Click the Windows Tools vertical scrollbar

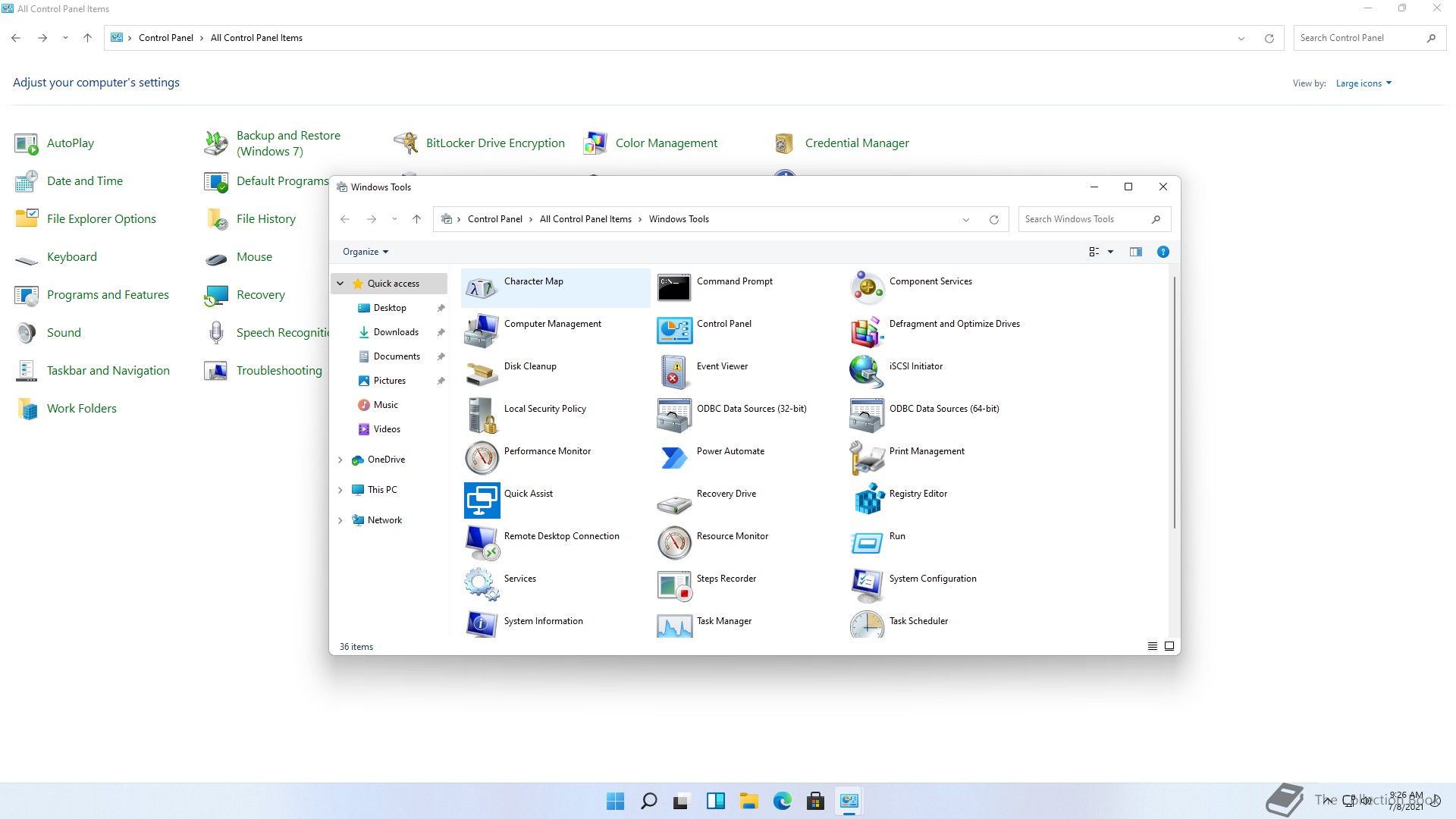tap(1174, 403)
